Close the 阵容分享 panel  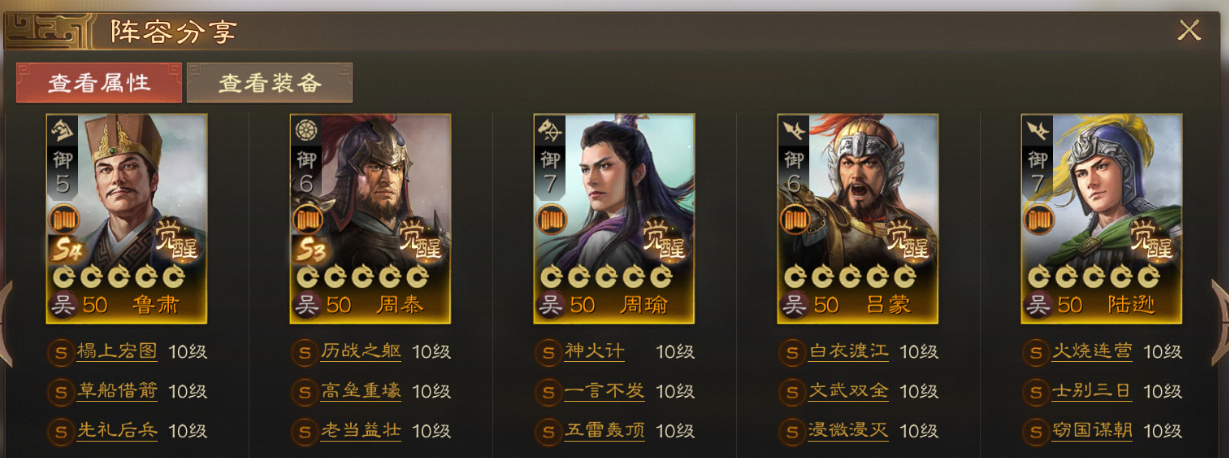[x=1189, y=30]
